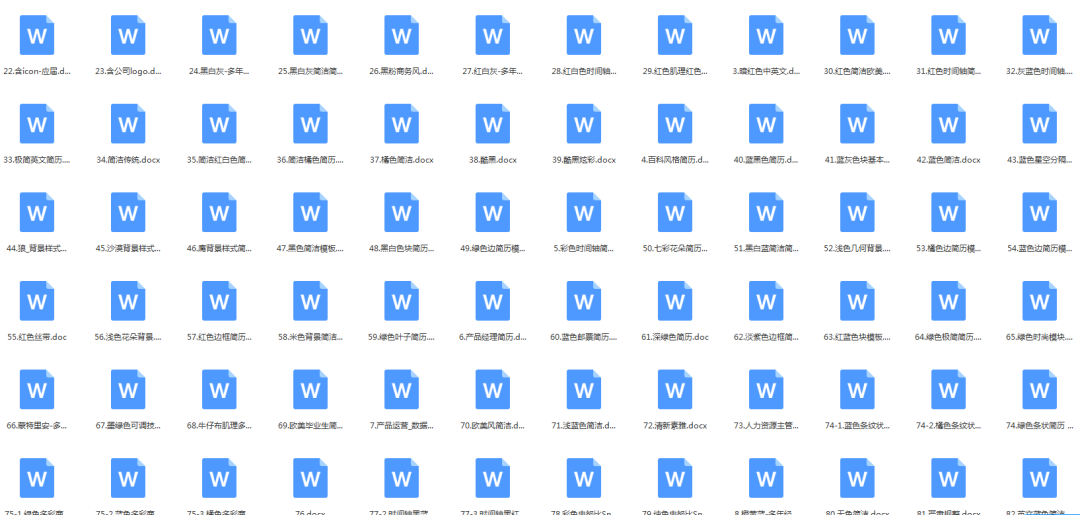Screen dimensions: 1080x515
Task: Select the label 30.红色简洁欧美
Action: tap(858, 71)
